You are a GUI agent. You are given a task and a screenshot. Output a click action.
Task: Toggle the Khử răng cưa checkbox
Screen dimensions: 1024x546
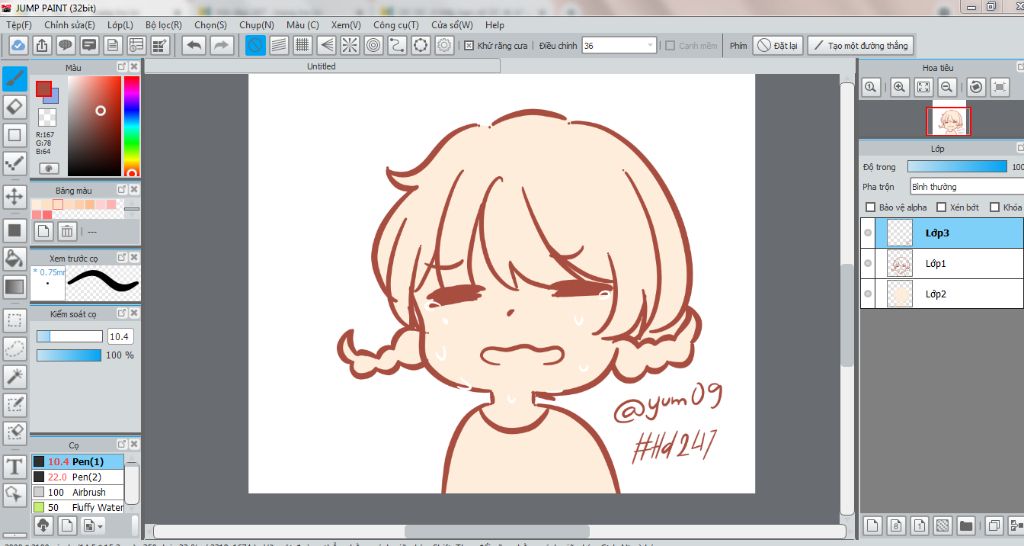[x=469, y=46]
